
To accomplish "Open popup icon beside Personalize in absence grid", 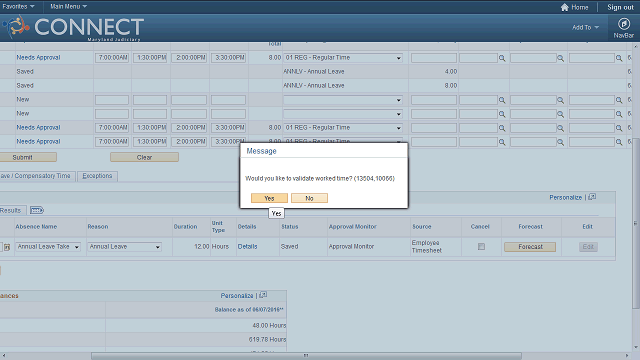I will pos(592,197).
